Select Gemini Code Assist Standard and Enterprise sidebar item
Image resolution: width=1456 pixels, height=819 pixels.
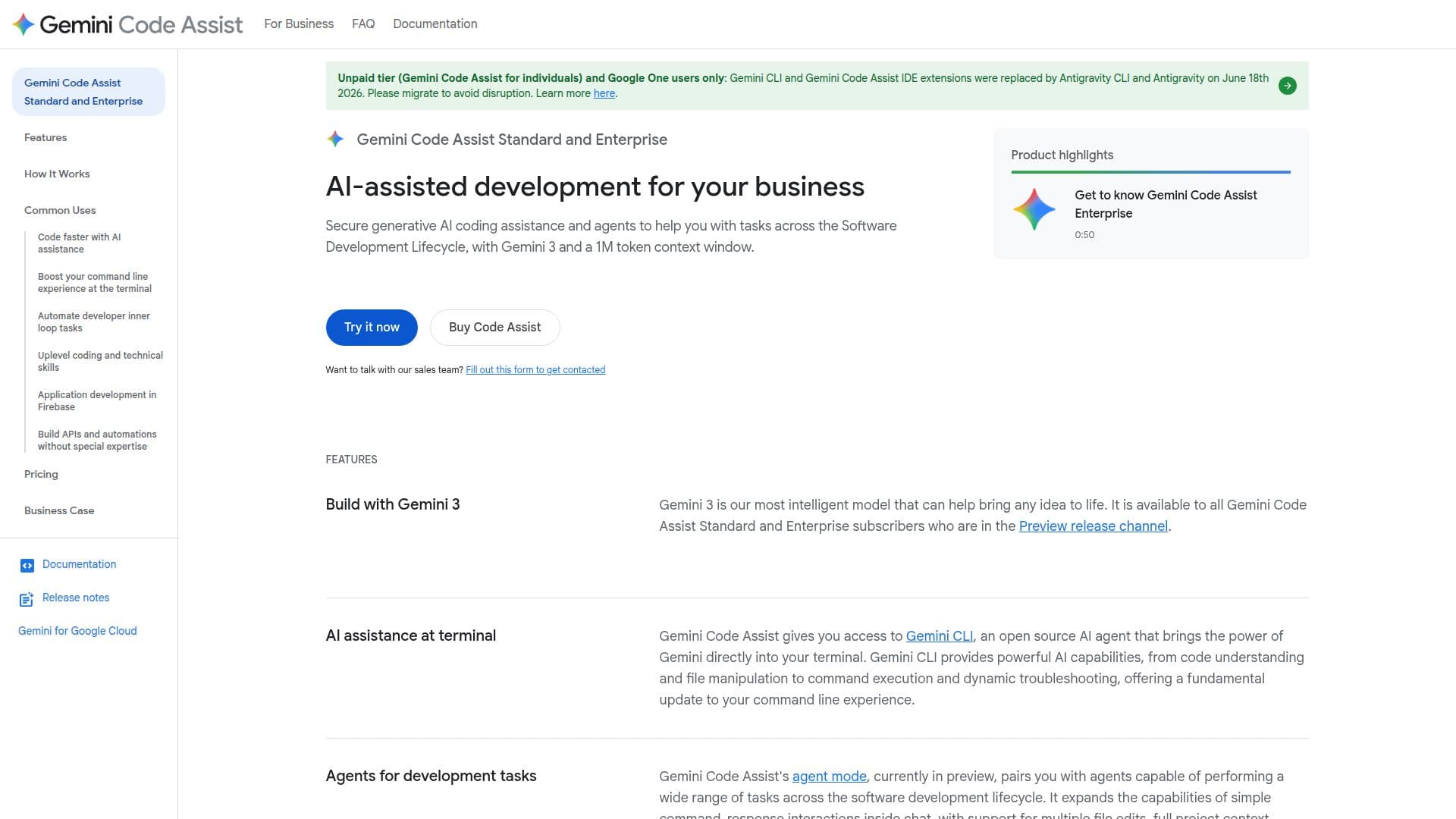click(89, 92)
